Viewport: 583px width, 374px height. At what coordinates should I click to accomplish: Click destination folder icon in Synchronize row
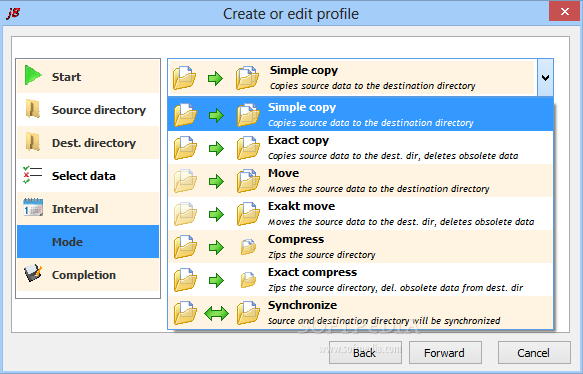[x=248, y=313]
